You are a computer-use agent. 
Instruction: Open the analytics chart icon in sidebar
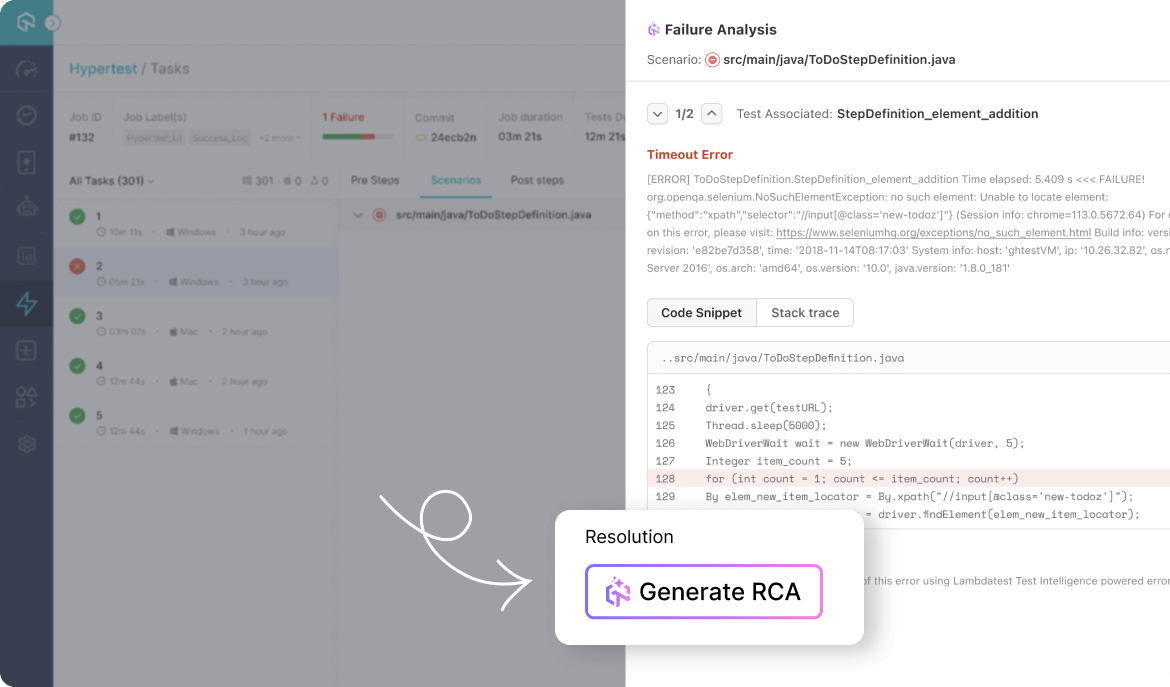pyautogui.click(x=27, y=255)
